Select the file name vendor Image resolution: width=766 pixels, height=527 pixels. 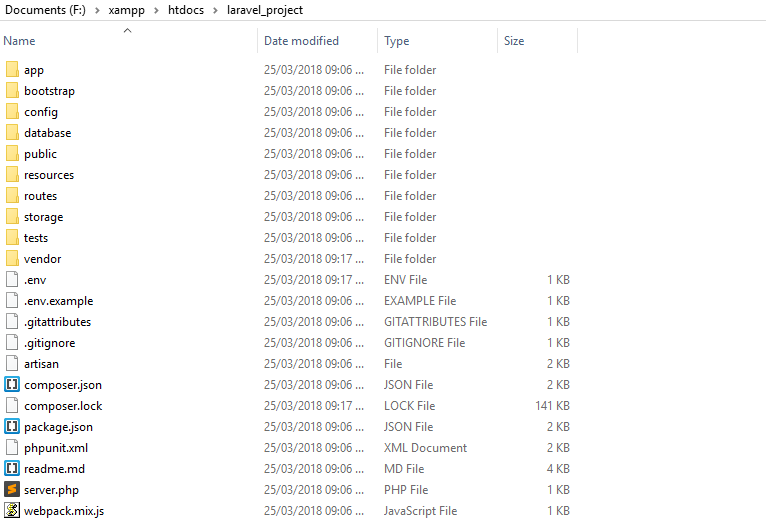point(43,259)
